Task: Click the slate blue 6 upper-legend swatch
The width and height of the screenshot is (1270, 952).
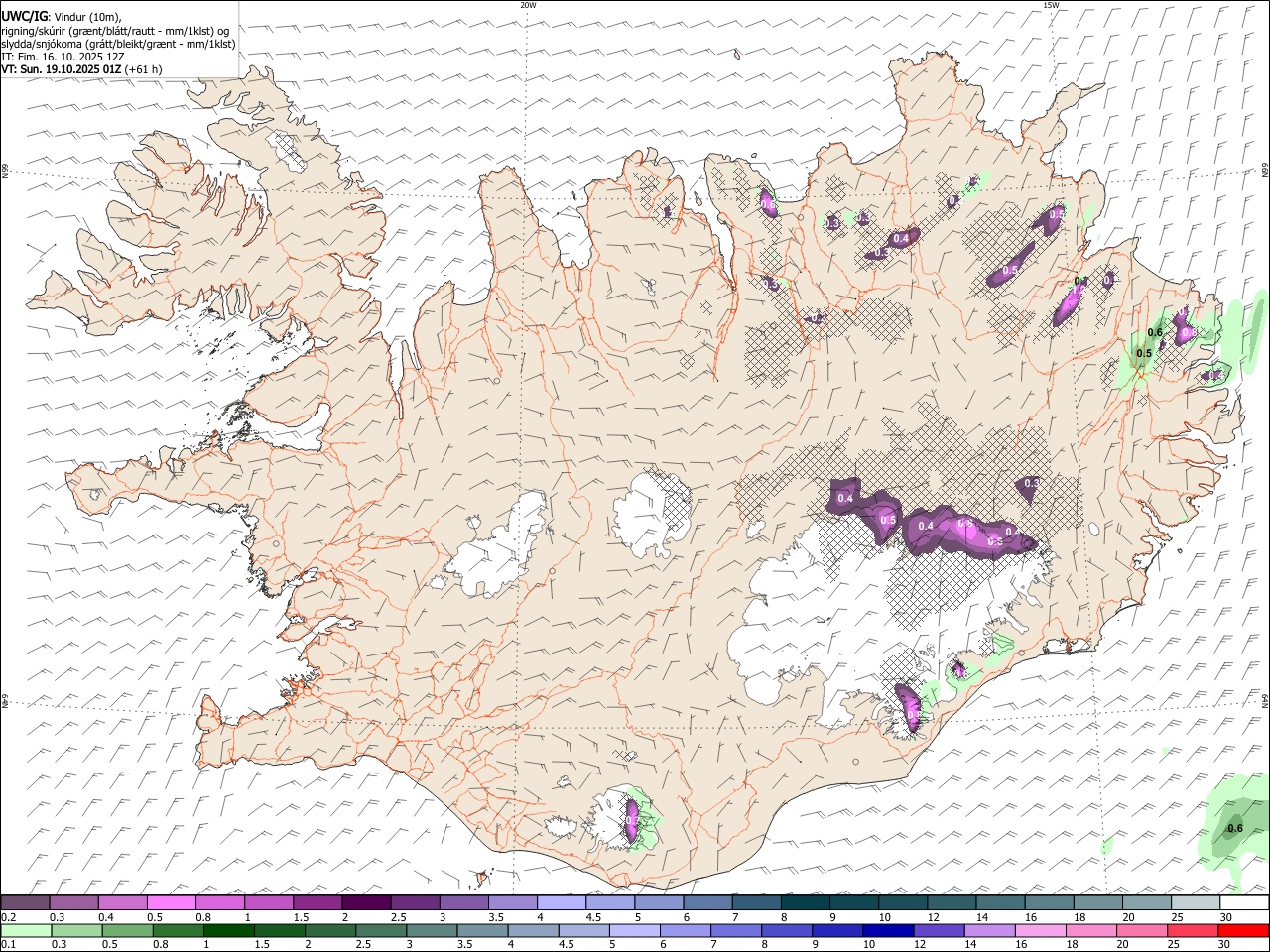Action: click(707, 902)
